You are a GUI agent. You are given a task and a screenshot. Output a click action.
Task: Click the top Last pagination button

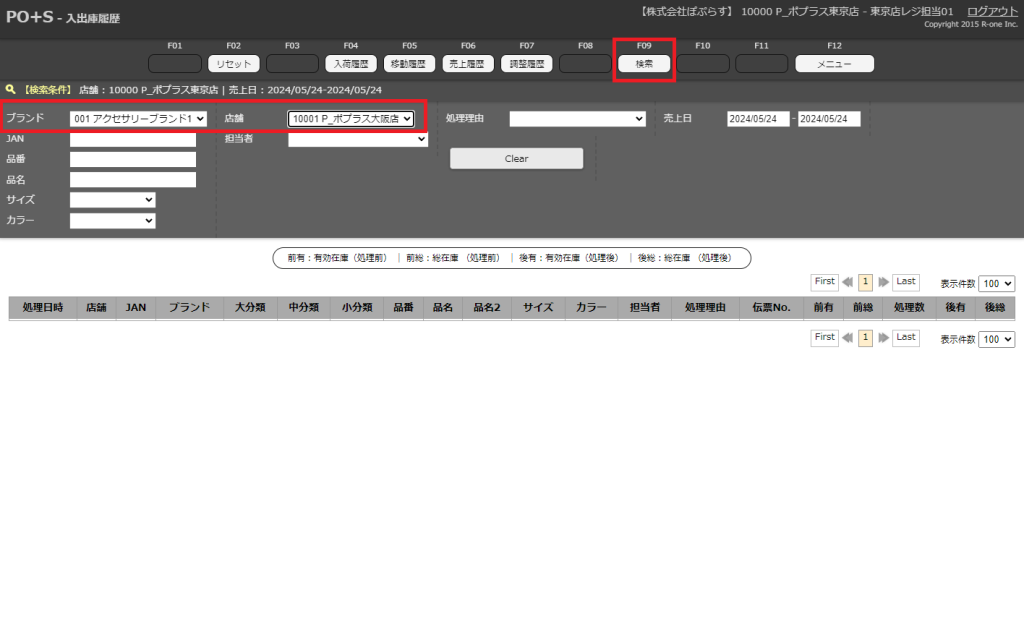(906, 282)
